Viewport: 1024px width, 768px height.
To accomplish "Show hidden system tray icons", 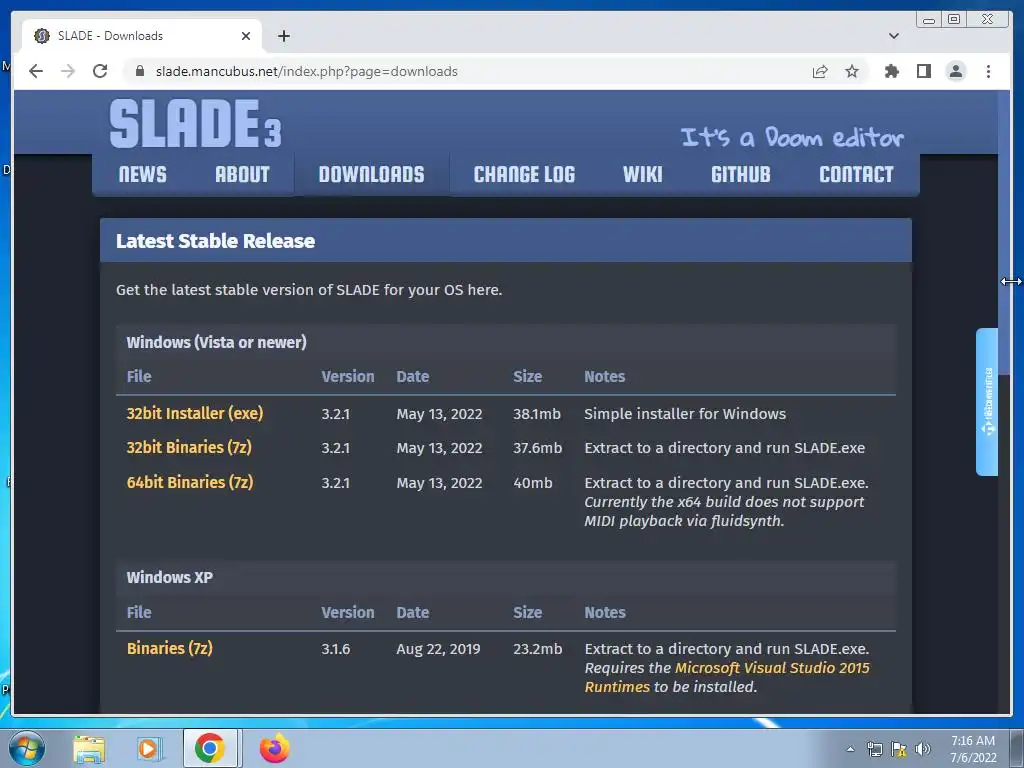I will (x=850, y=749).
